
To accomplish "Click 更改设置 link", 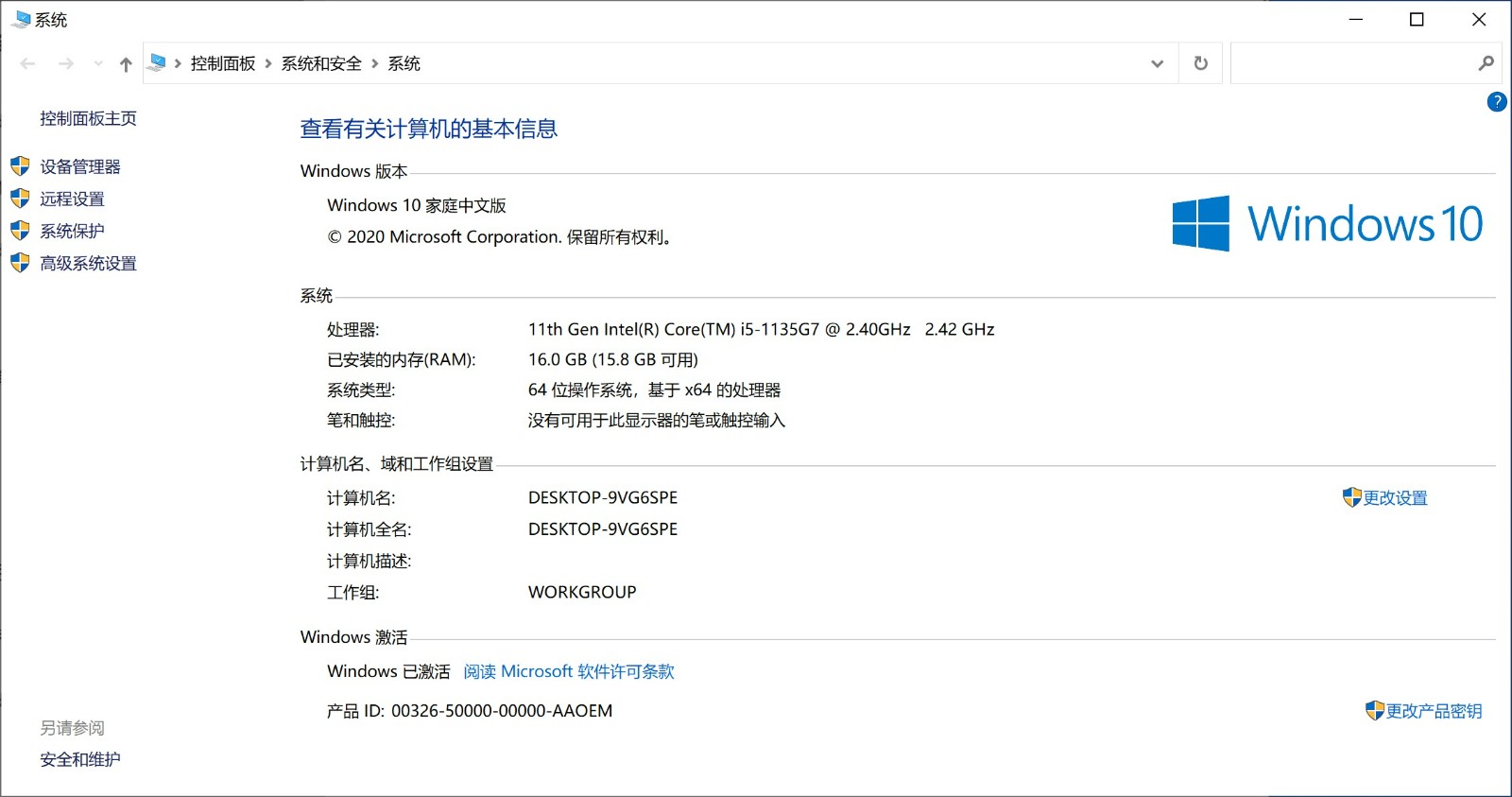I will [x=1395, y=498].
